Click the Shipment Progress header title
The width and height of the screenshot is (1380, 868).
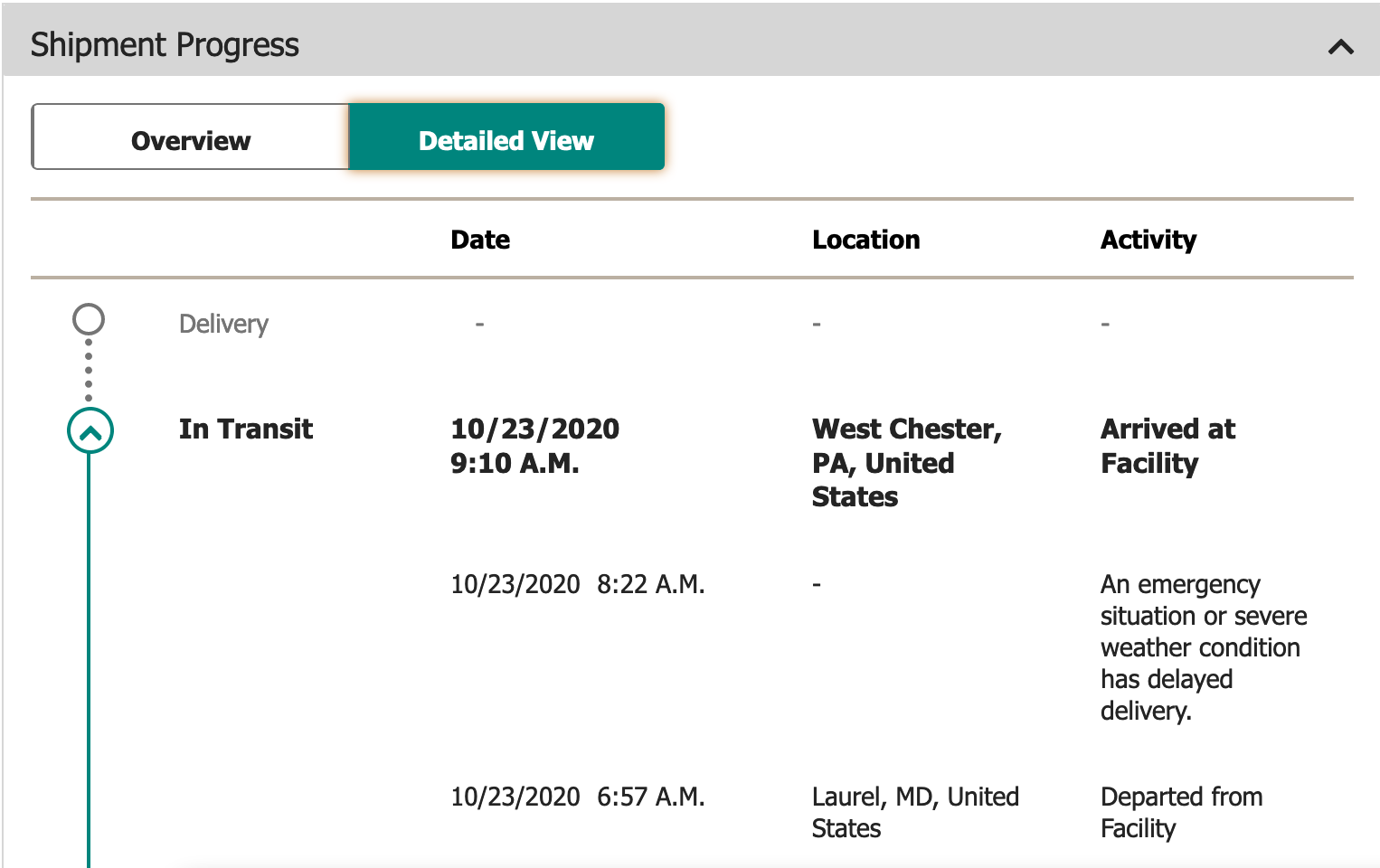point(165,45)
